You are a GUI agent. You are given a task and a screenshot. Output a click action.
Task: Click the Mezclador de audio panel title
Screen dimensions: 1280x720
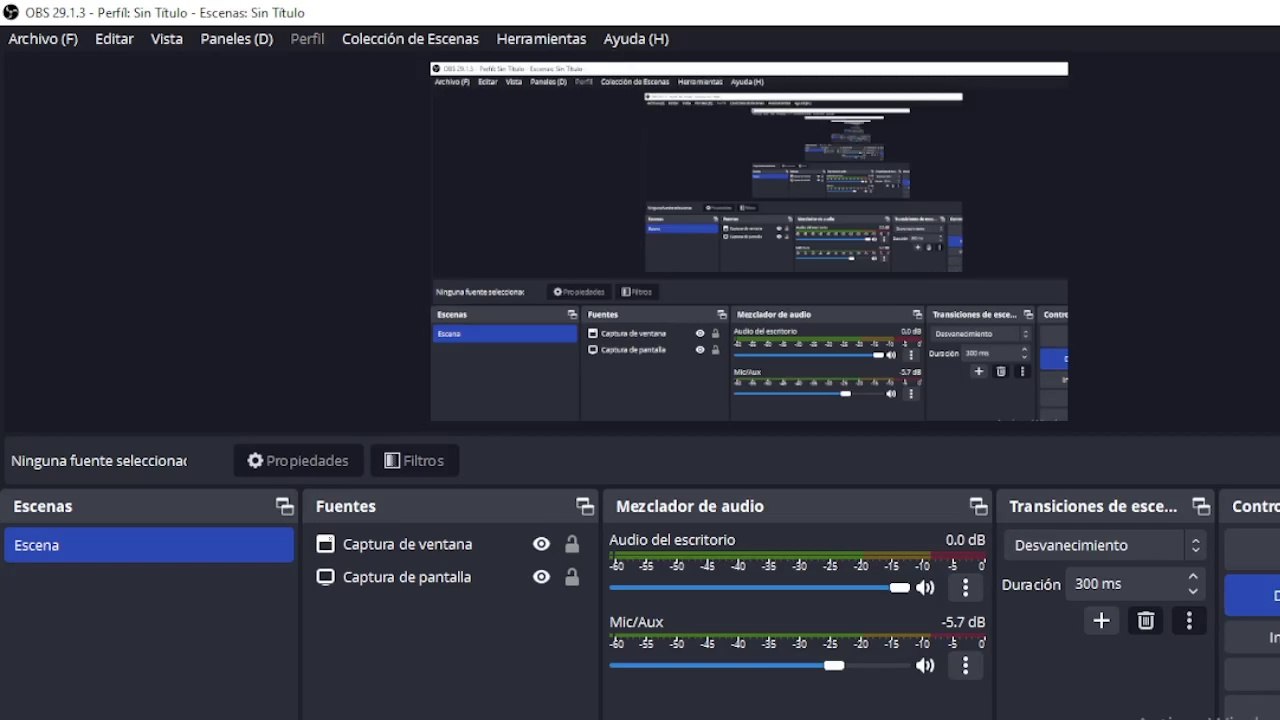point(690,506)
